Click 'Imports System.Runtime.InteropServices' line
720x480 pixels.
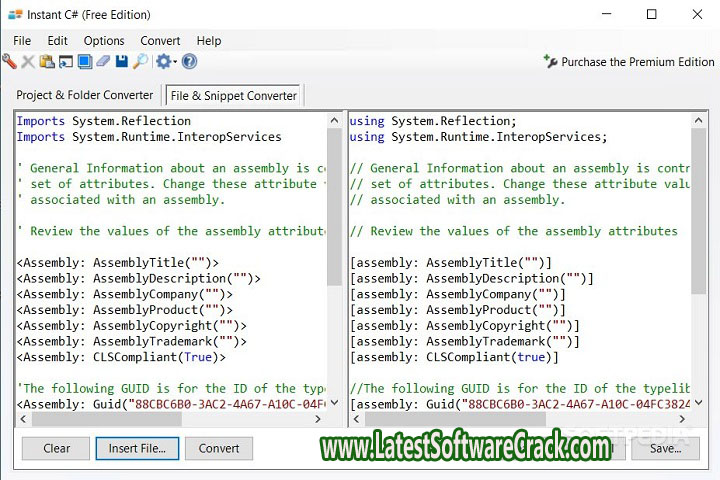pos(149,137)
